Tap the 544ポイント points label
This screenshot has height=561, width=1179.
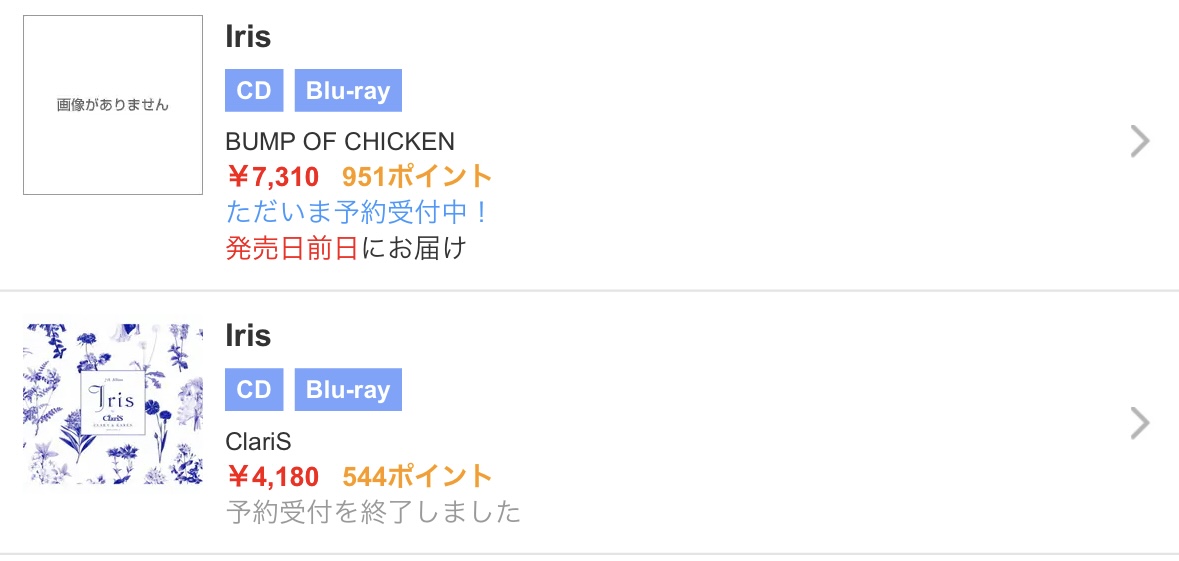[x=417, y=476]
